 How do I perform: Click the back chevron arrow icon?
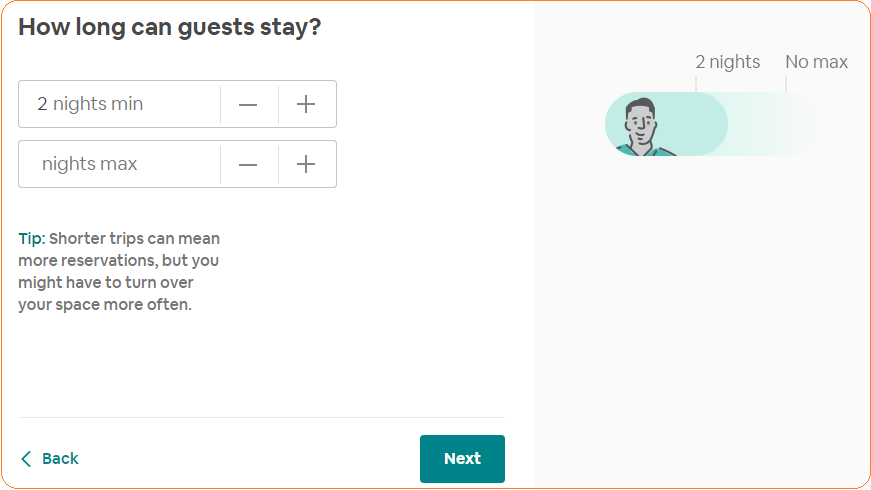click(26, 459)
